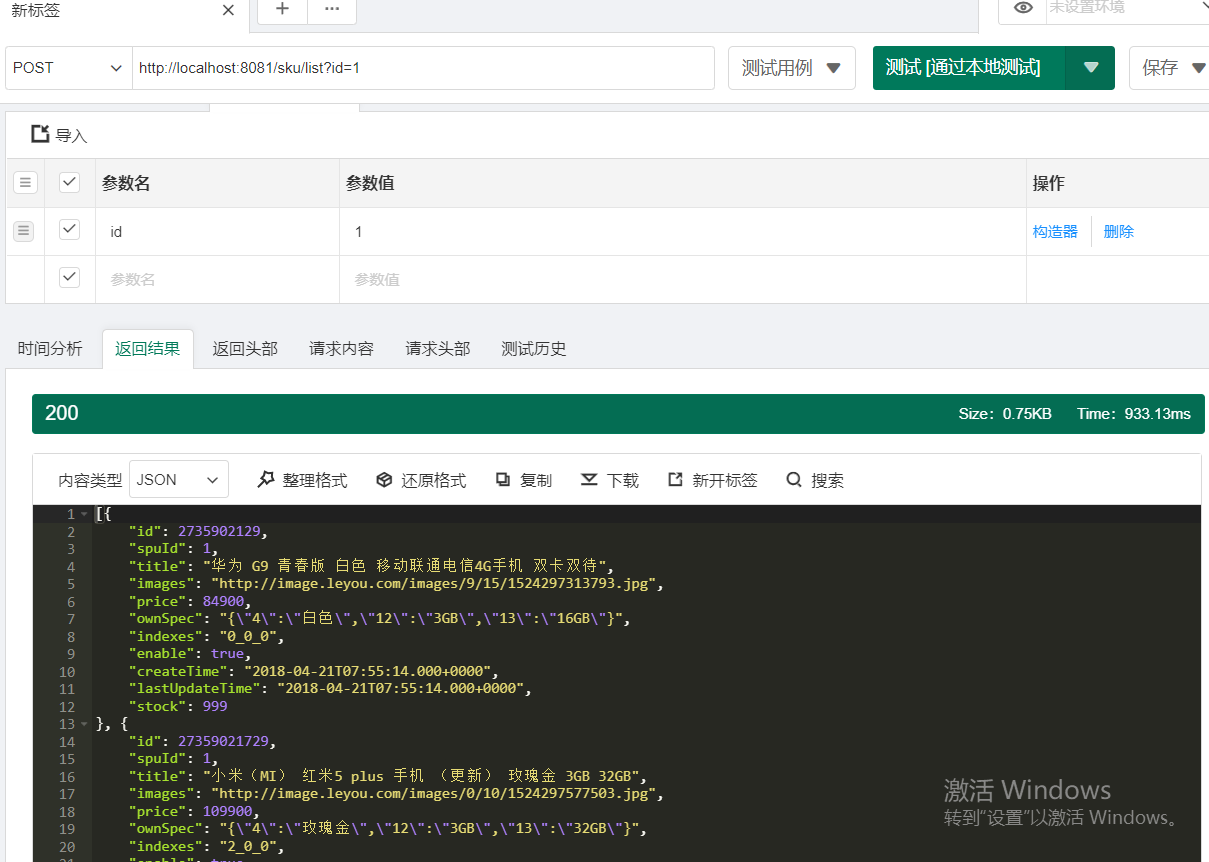
Task: Open the 测试历史 tab
Action: pos(534,348)
